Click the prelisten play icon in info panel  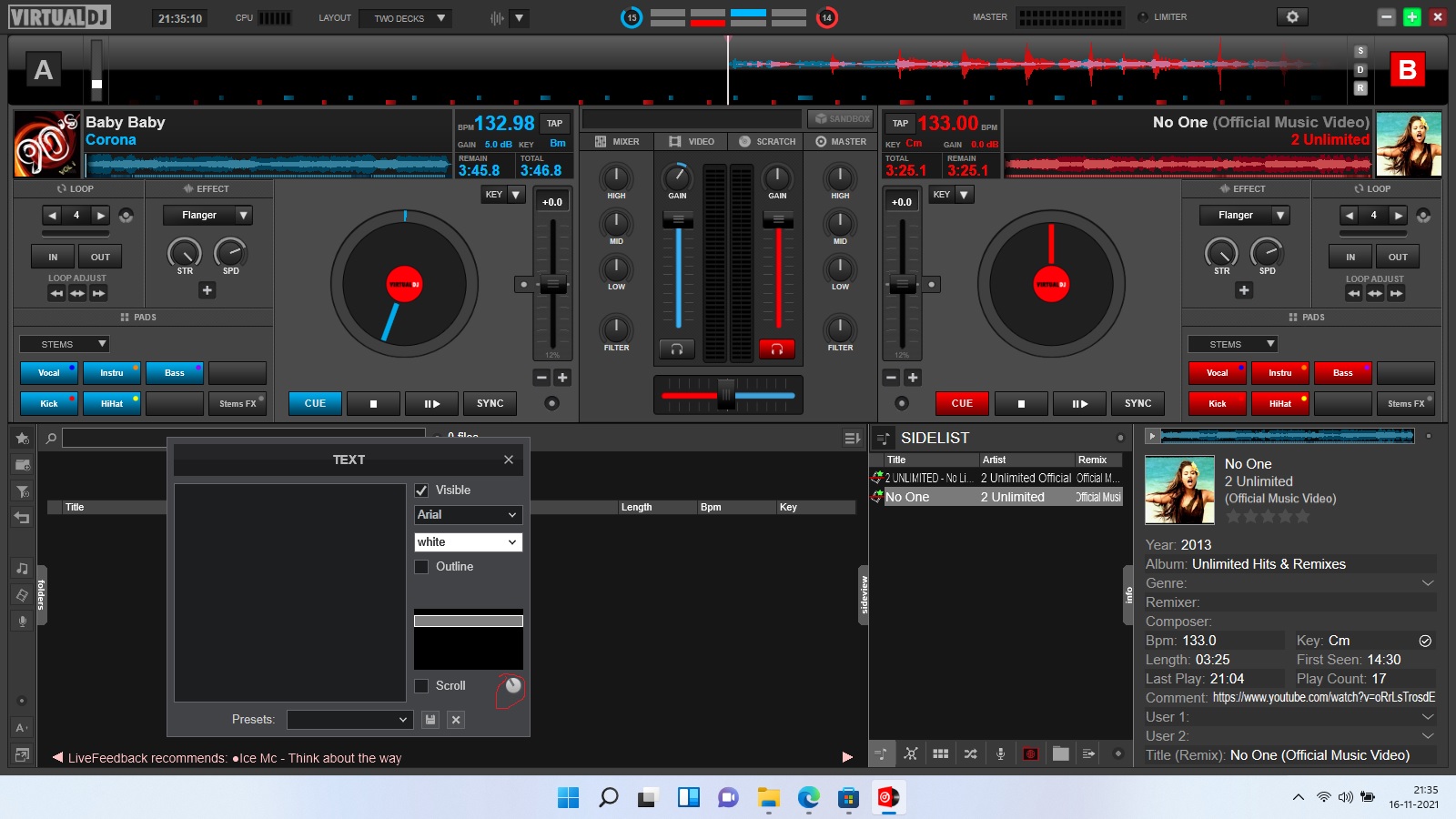(1152, 437)
